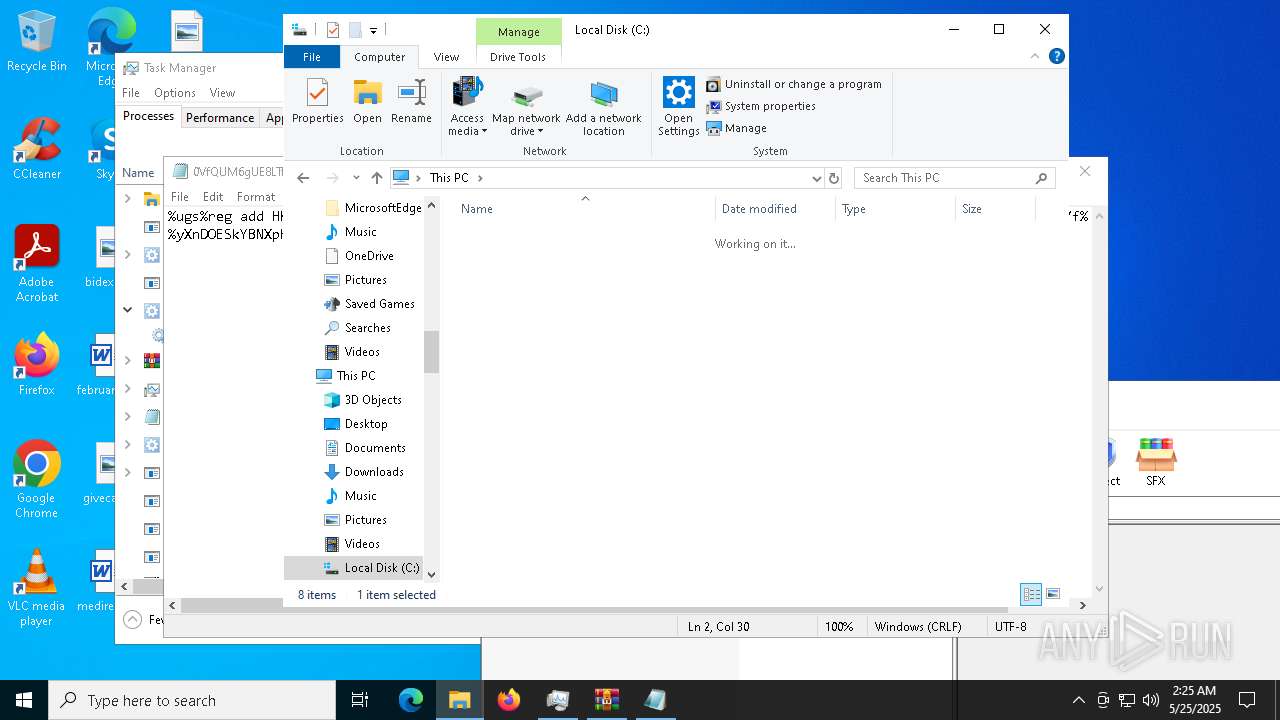Switch to the Computer ribbon tab
The image size is (1280, 720).
coord(380,57)
